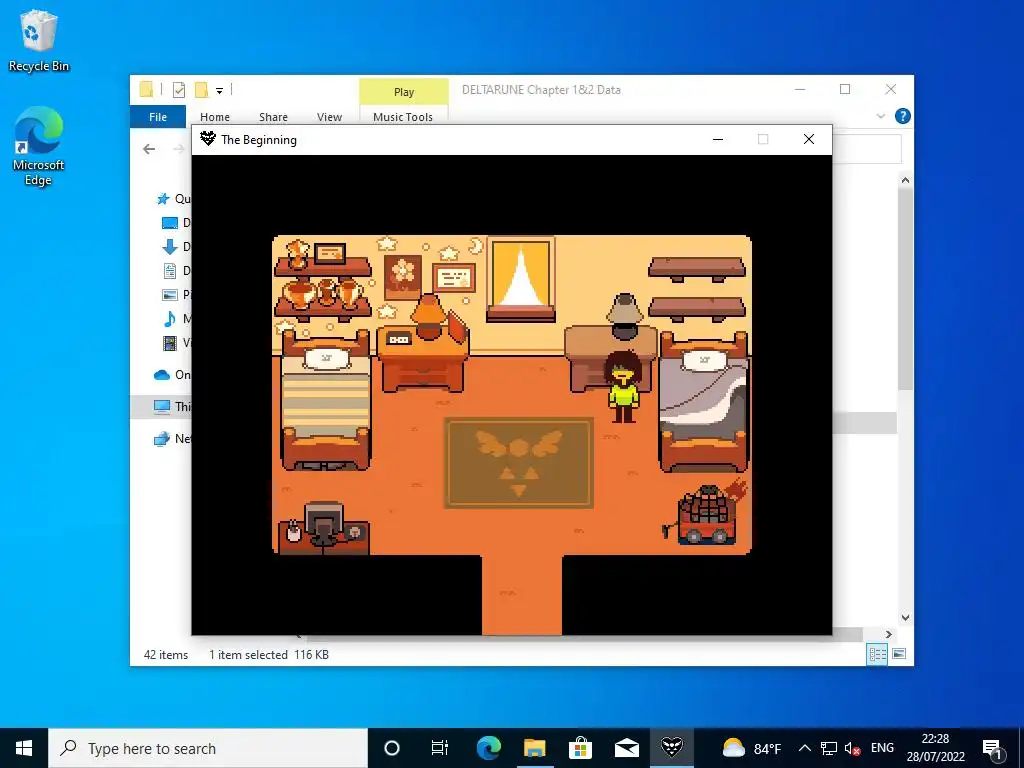Click the DELTARUNE heart icon in game title bar
The height and width of the screenshot is (768, 1024).
click(x=208, y=138)
